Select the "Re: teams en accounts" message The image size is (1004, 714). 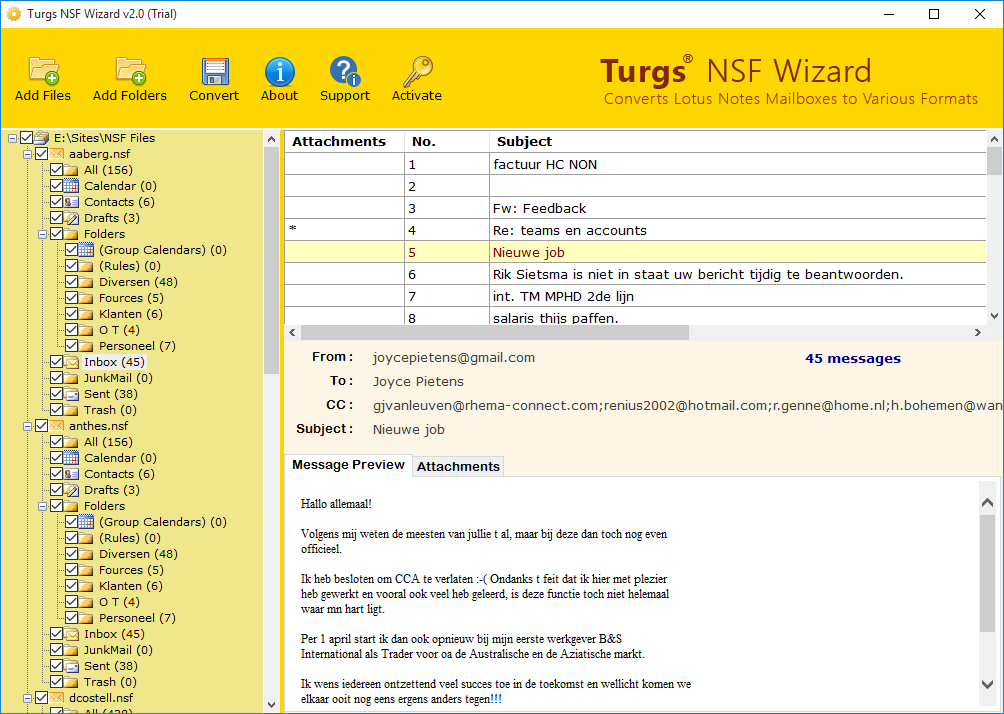[x=635, y=231]
